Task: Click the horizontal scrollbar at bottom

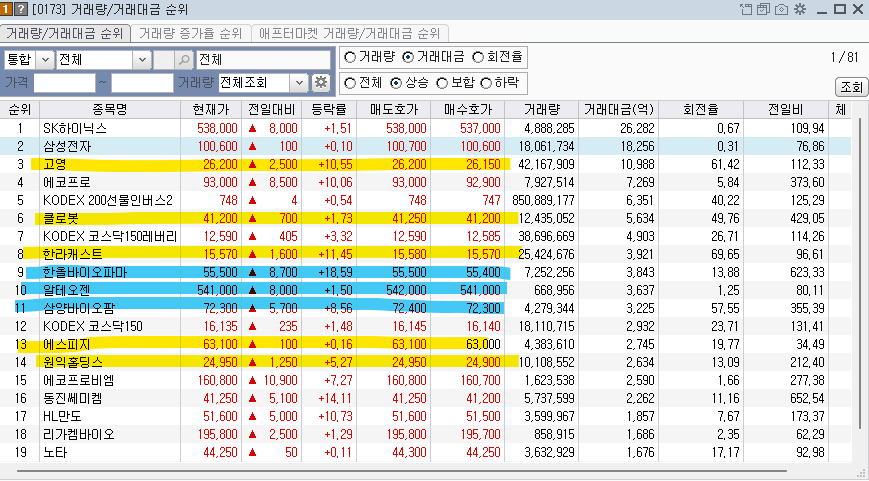Action: (402, 472)
